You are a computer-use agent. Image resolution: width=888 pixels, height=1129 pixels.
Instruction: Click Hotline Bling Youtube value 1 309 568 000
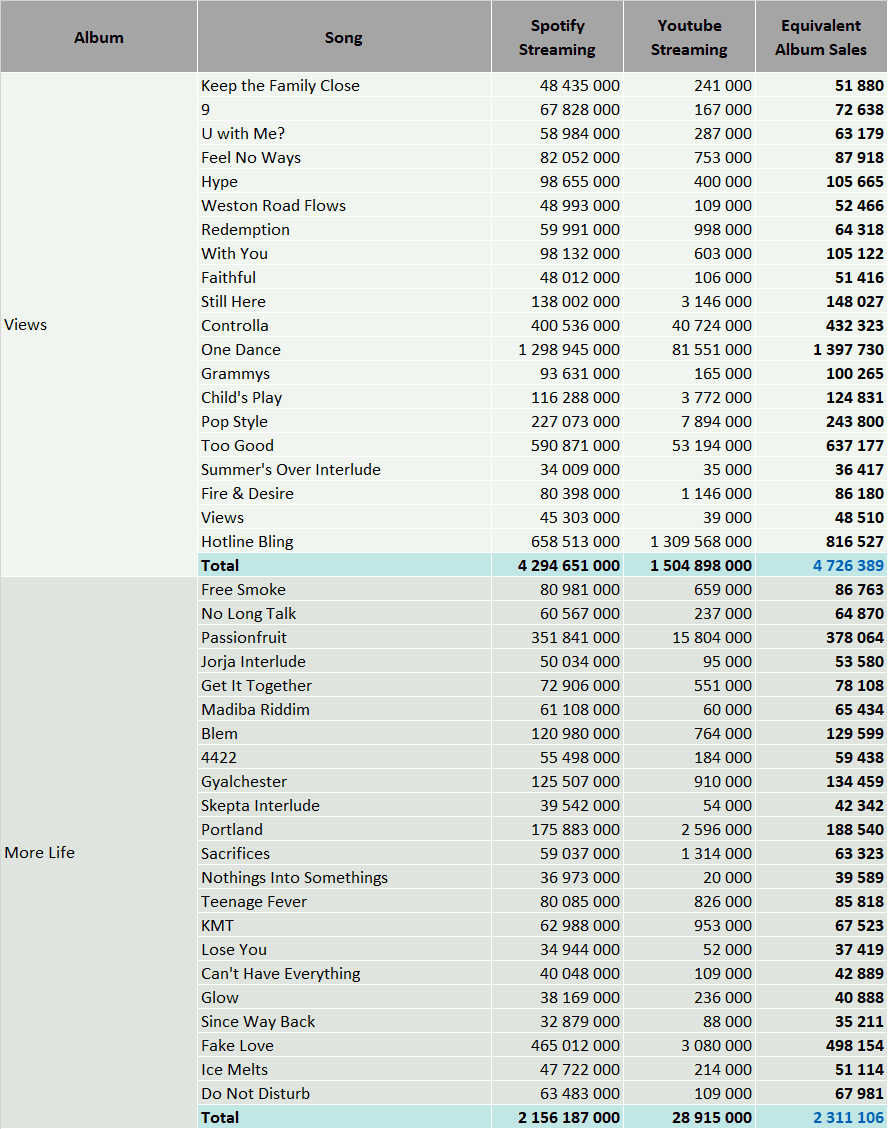701,541
